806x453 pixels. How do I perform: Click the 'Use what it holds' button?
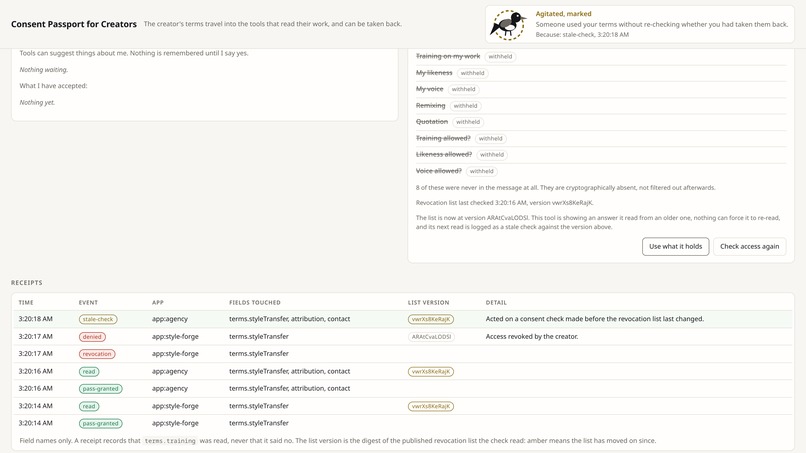(x=675, y=246)
